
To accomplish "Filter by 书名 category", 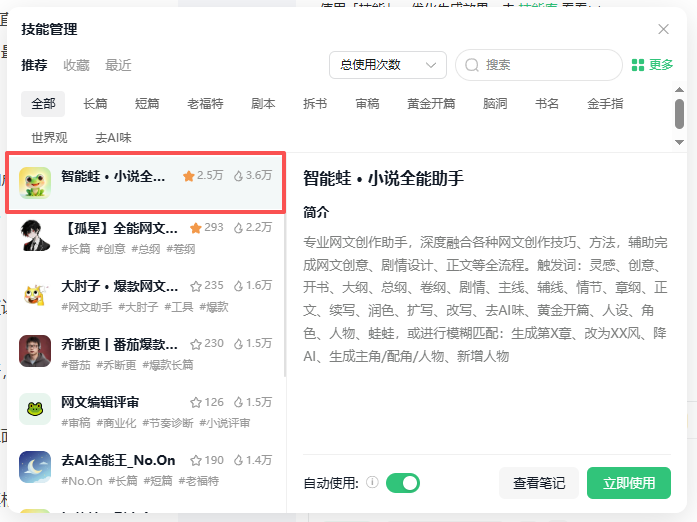I will 547,104.
